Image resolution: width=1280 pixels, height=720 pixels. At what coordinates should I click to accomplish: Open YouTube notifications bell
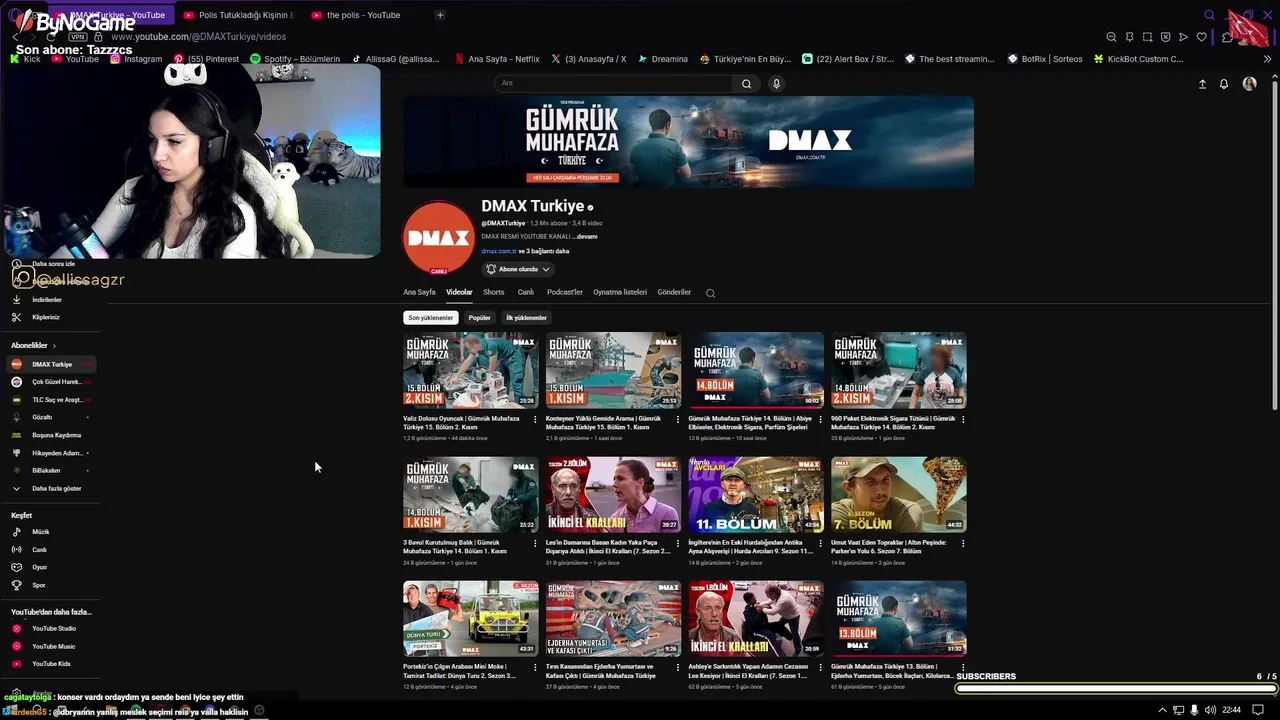(1223, 84)
